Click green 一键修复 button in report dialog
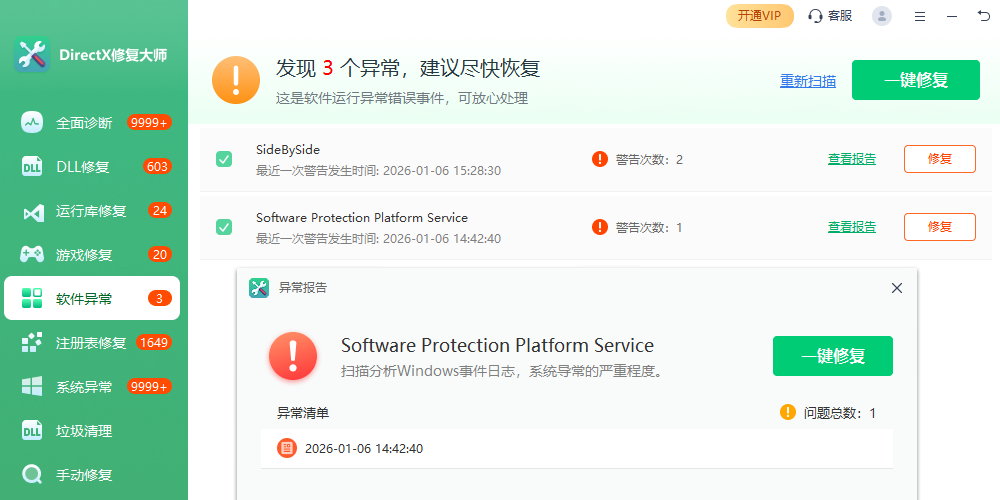1000x500 pixels. pos(832,356)
